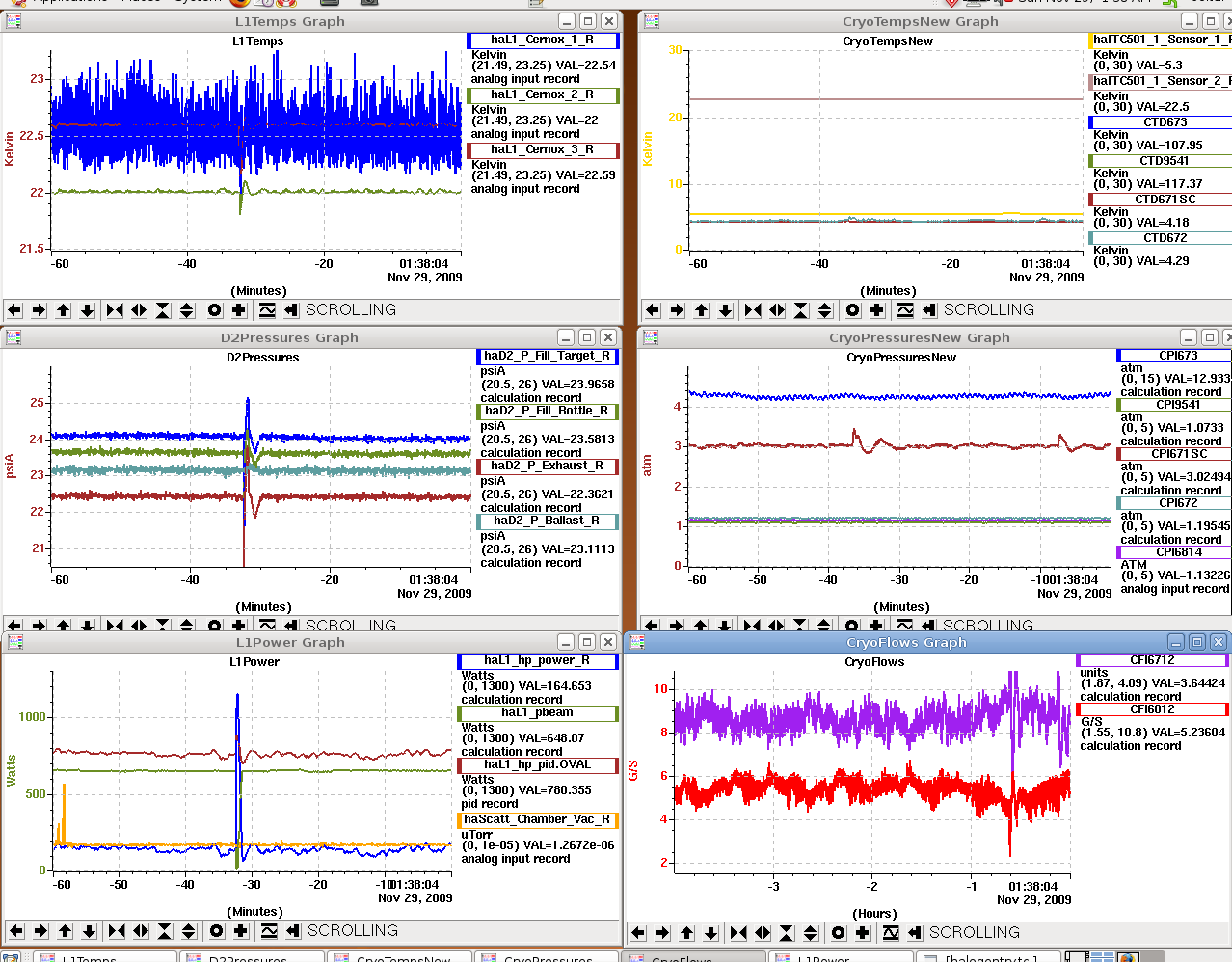Image resolution: width=1232 pixels, height=962 pixels.
Task: Pan down in L1Temps Graph
Action: pyautogui.click(x=88, y=310)
